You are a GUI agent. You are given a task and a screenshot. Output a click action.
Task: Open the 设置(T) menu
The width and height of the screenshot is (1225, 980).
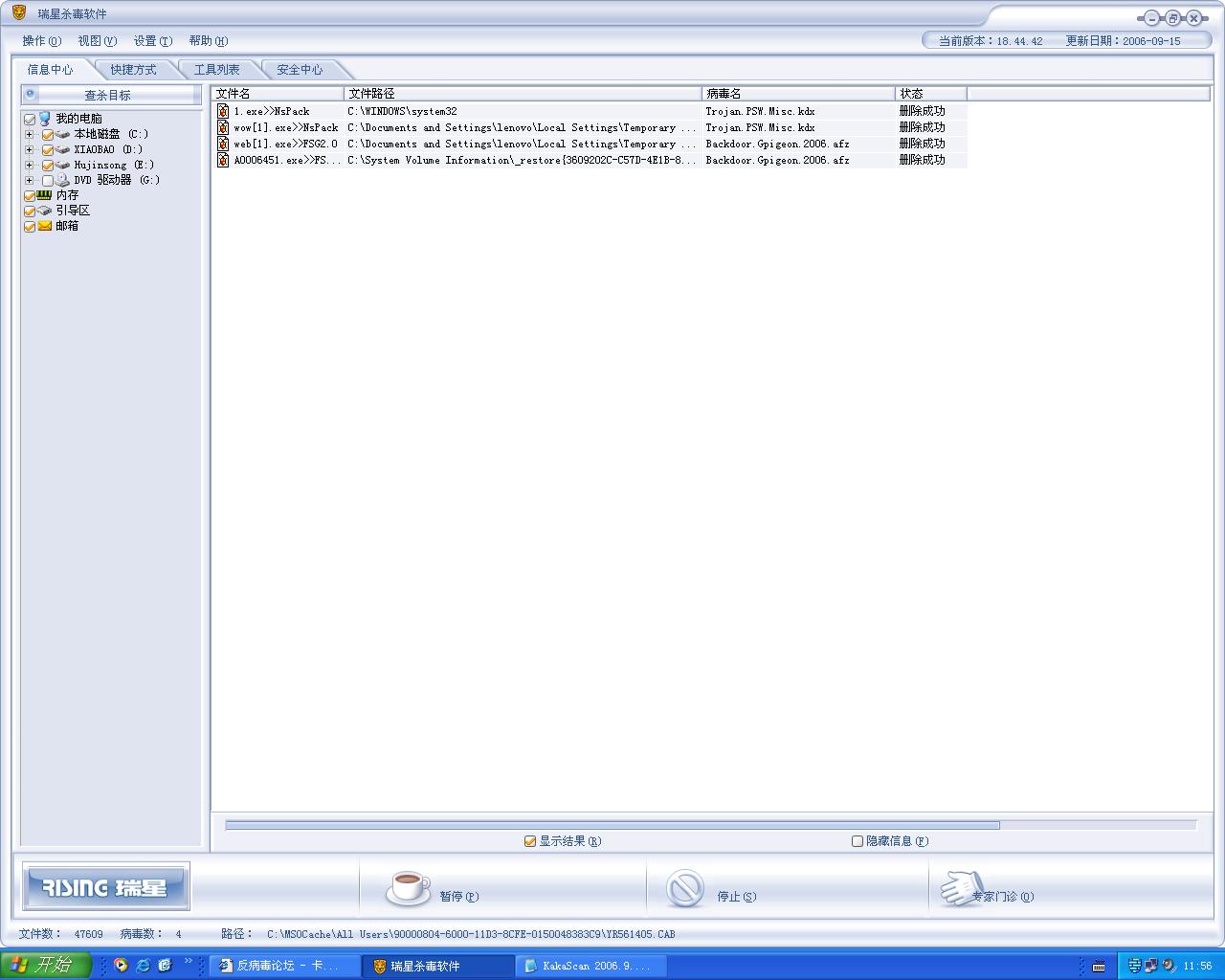152,41
